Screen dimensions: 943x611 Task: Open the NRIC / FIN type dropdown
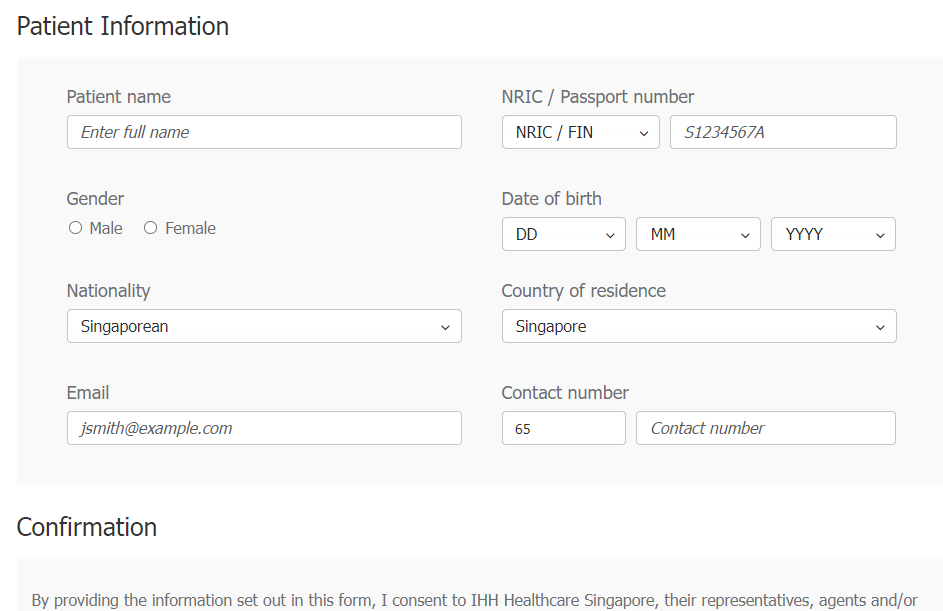(580, 132)
